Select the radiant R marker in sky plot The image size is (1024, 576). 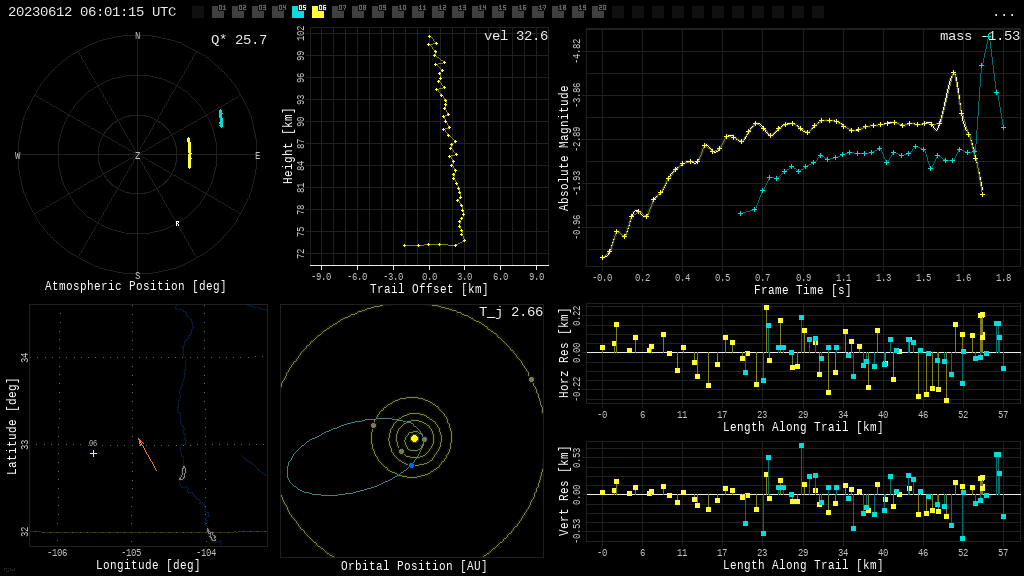point(178,224)
